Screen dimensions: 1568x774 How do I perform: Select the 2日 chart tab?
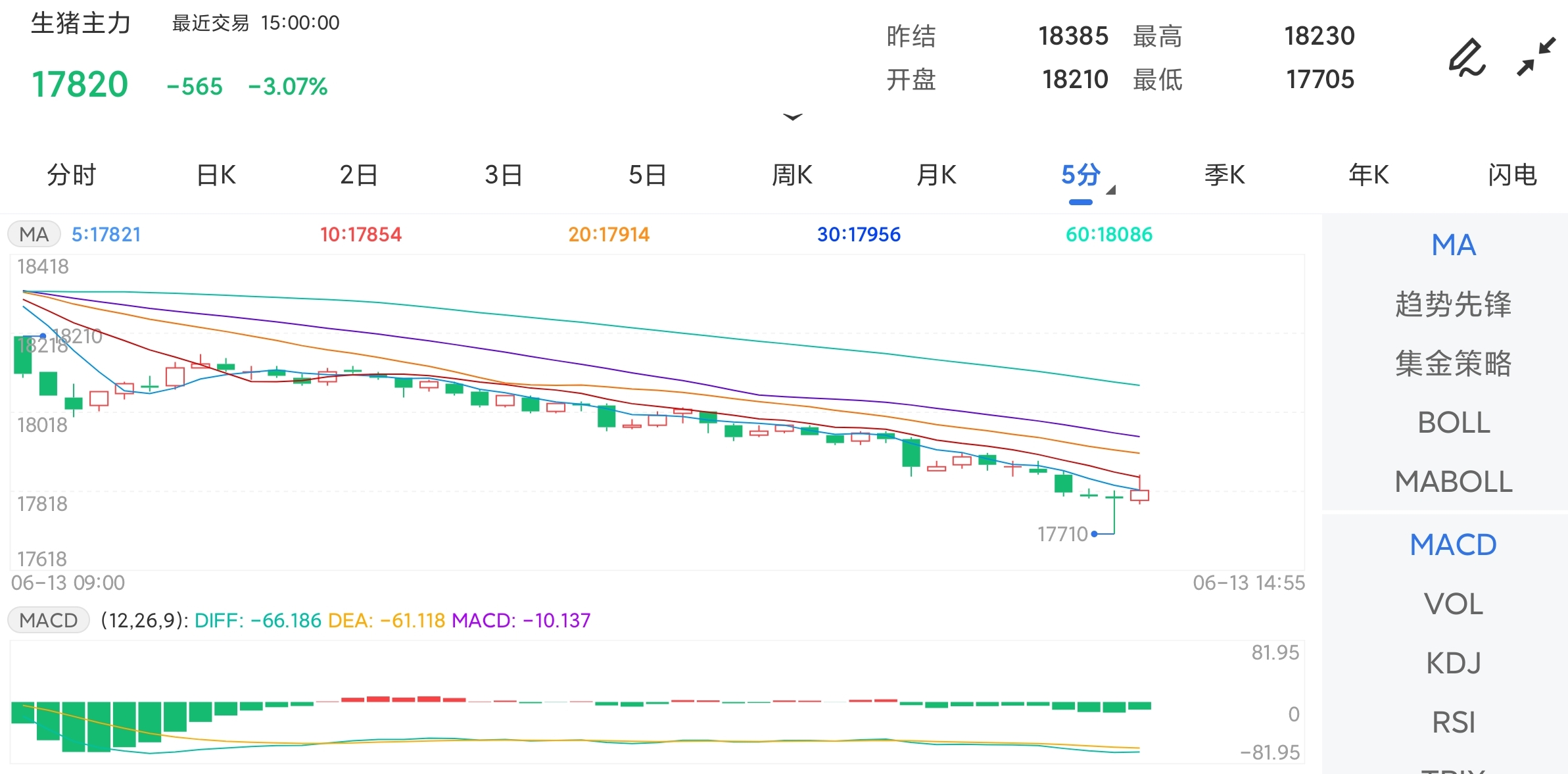click(359, 175)
